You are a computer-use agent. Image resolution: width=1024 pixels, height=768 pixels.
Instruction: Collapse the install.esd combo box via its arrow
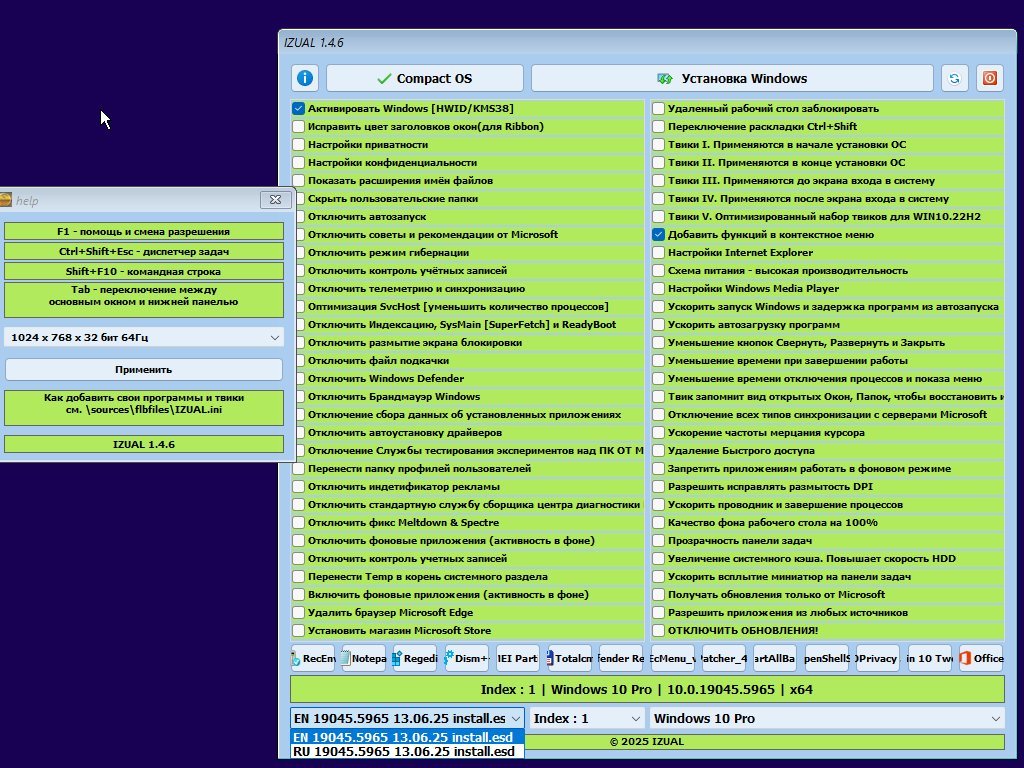pos(515,718)
